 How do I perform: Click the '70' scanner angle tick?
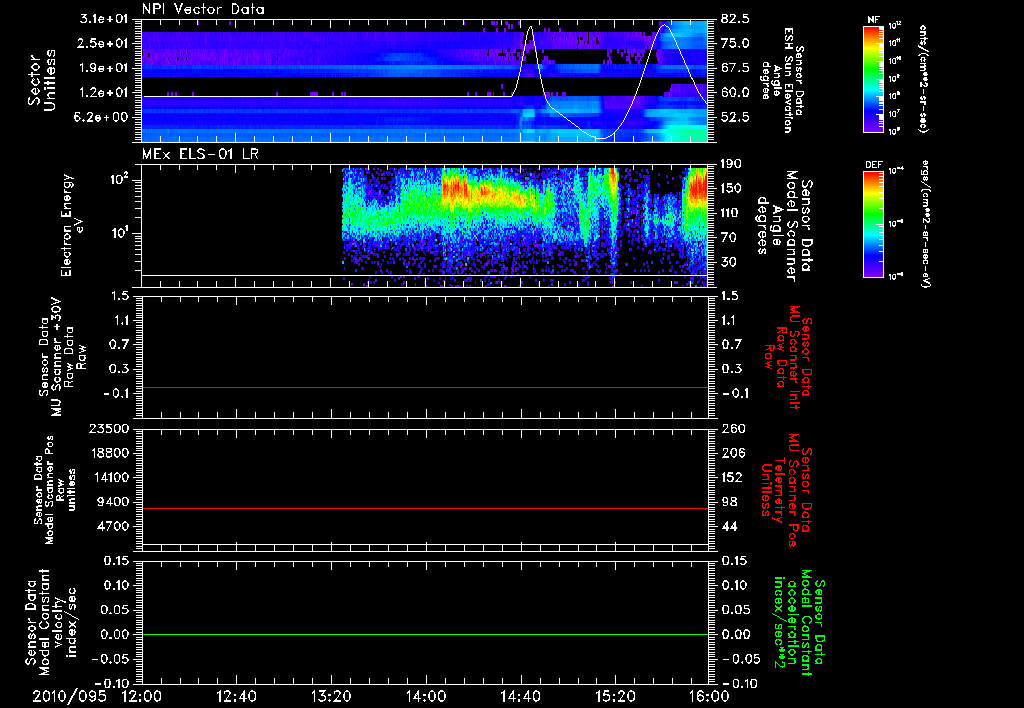[728, 238]
